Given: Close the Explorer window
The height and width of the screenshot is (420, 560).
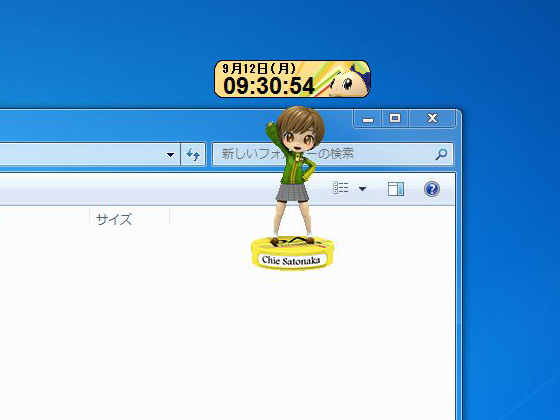Looking at the screenshot, I should pos(432,118).
